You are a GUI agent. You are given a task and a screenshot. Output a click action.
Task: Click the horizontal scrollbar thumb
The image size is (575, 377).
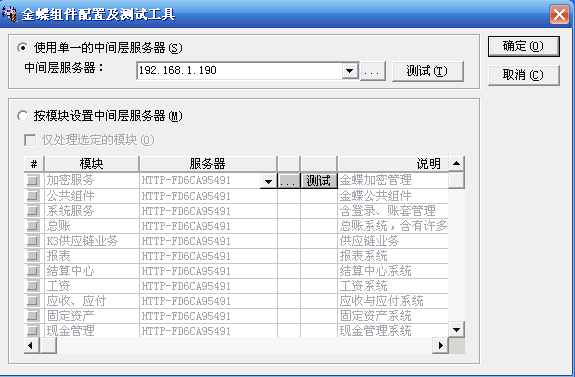click(x=48, y=345)
